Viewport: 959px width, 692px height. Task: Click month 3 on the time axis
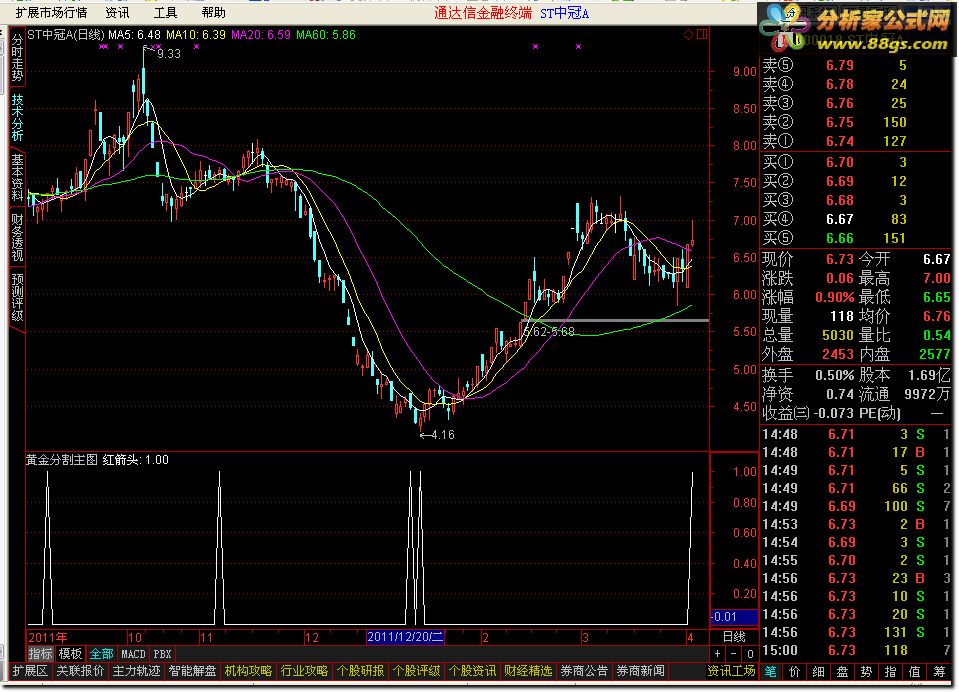point(585,638)
